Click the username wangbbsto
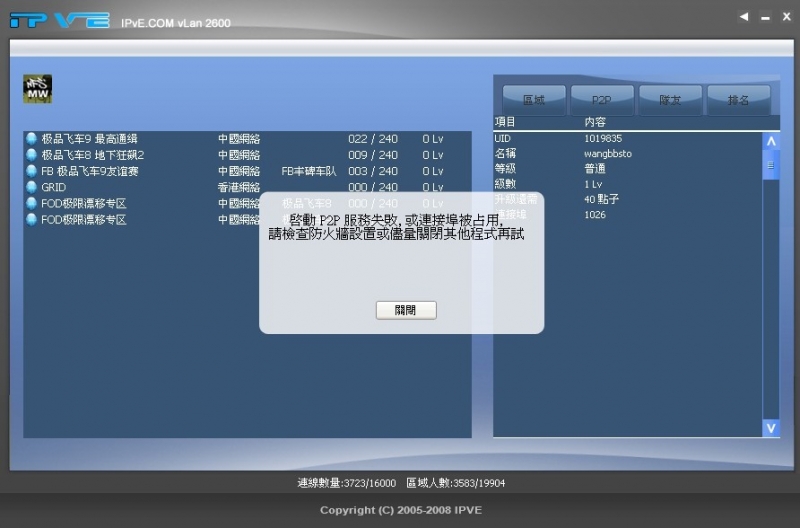800x528 pixels. 608,154
